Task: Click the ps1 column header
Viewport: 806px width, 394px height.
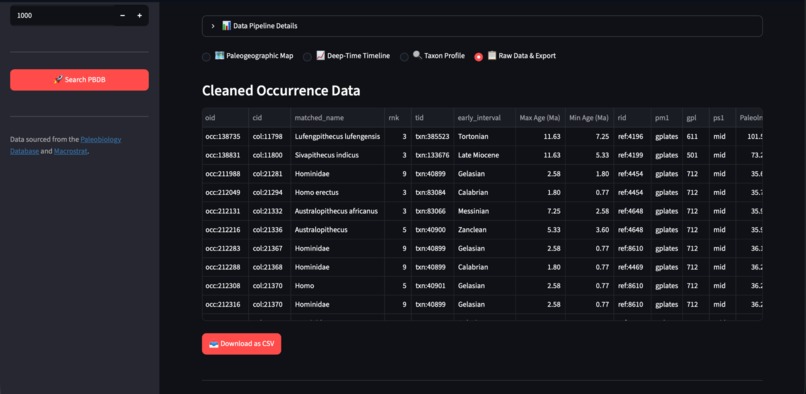Action: (x=722, y=118)
